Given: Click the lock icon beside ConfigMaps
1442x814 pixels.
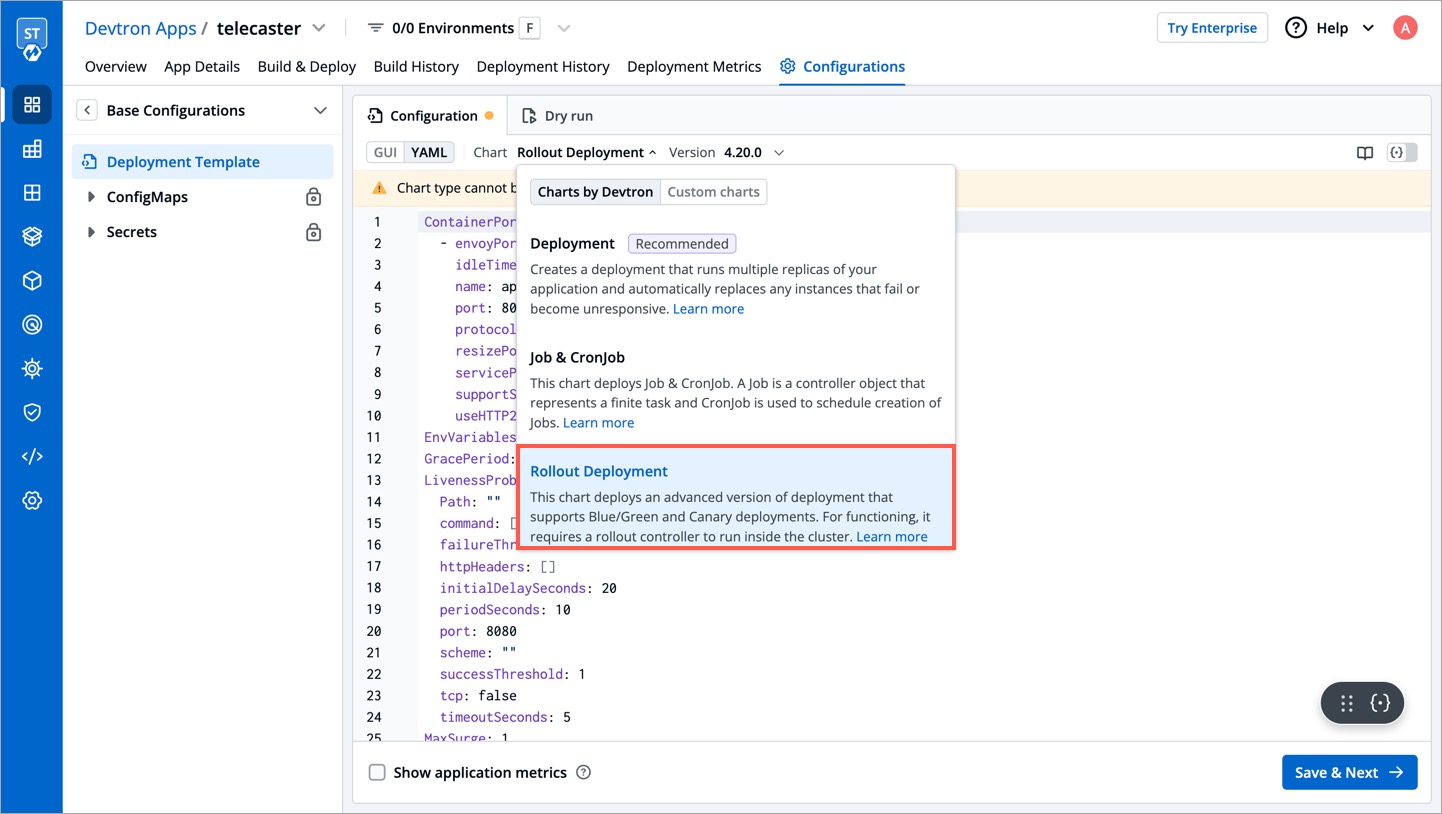Looking at the screenshot, I should tap(313, 197).
